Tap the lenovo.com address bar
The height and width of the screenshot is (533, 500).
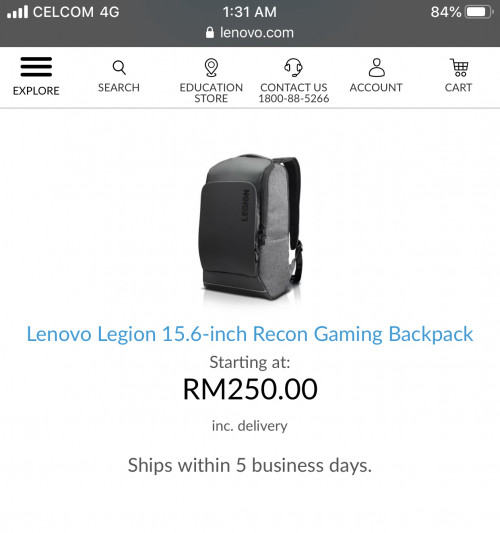[250, 33]
